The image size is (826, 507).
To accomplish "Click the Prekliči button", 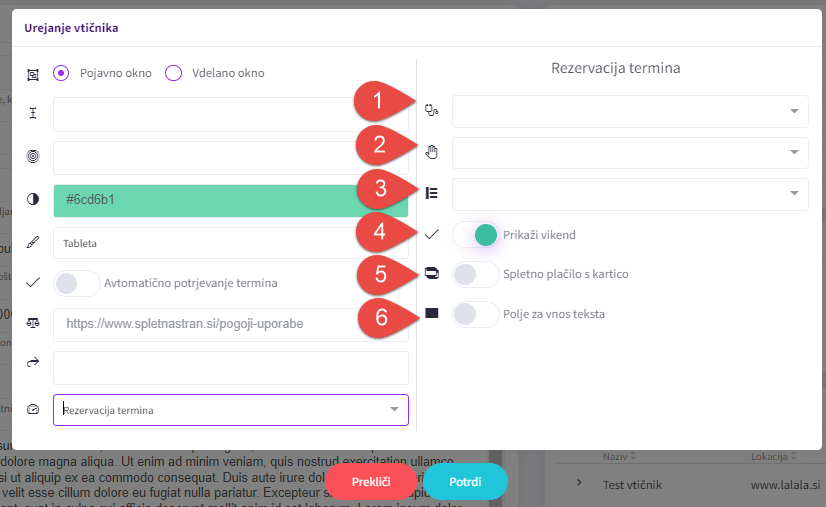I will pyautogui.click(x=371, y=482).
